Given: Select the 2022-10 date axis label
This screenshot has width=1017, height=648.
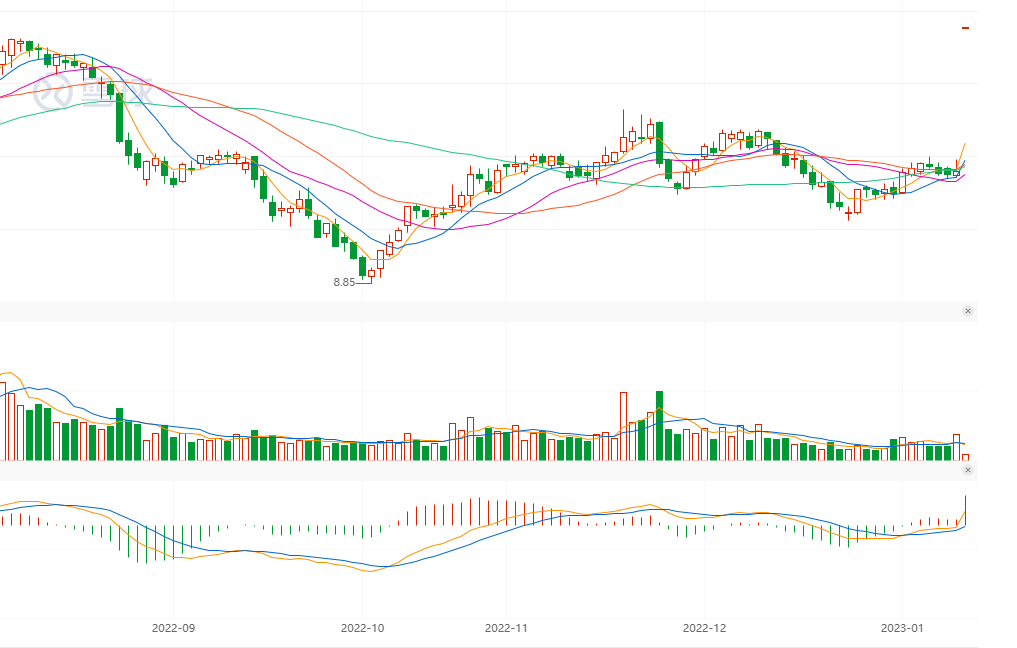Looking at the screenshot, I should tap(363, 628).
